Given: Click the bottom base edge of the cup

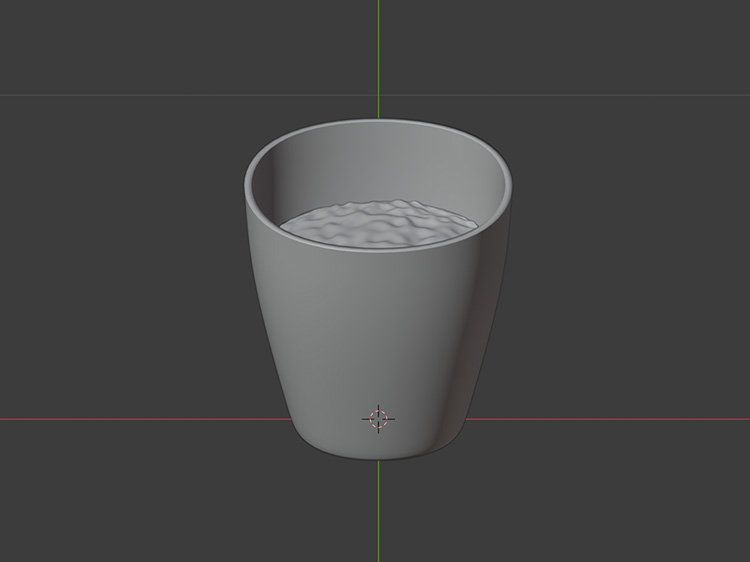Looking at the screenshot, I should [x=378, y=458].
